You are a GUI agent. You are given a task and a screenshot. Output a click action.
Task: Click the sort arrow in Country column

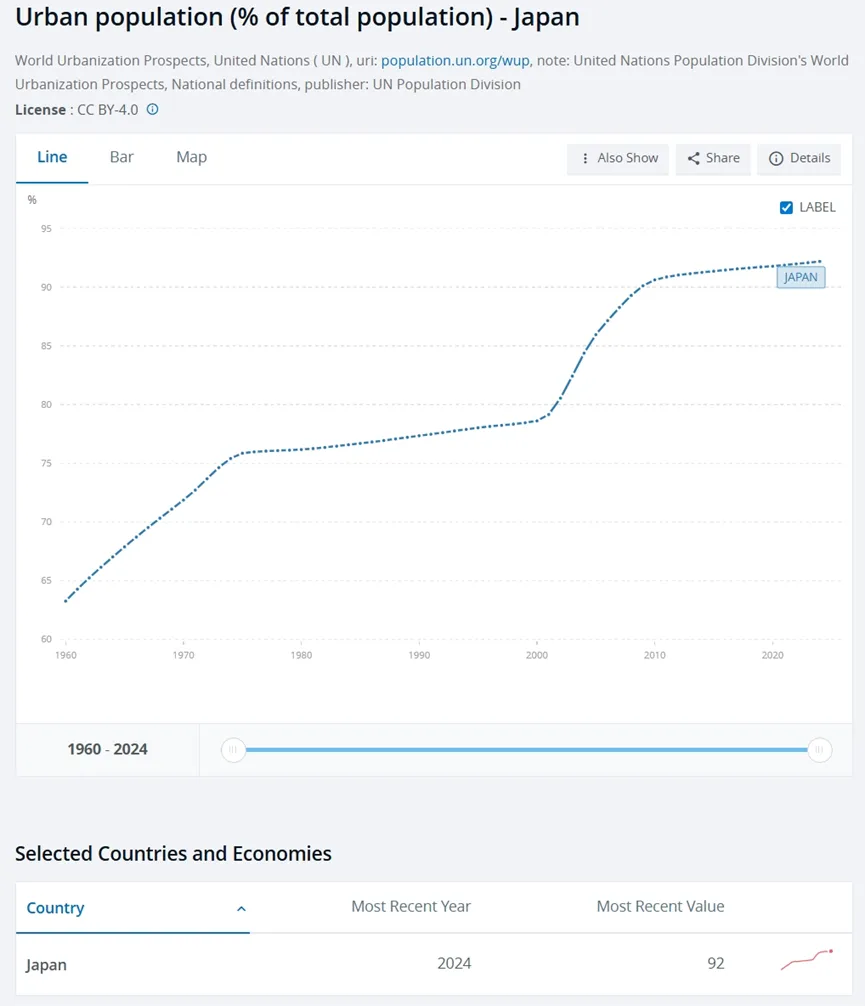pos(241,909)
